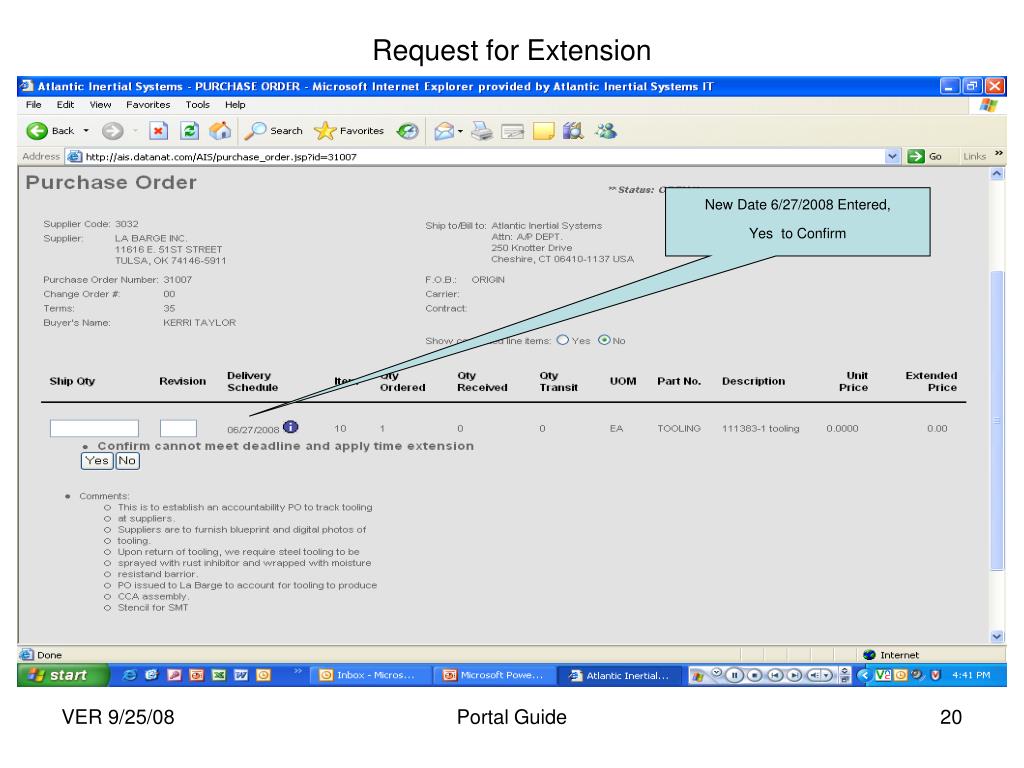This screenshot has height=768, width=1024.
Task: Switch to Microsoft PowerPoint taskbar window
Action: point(494,675)
